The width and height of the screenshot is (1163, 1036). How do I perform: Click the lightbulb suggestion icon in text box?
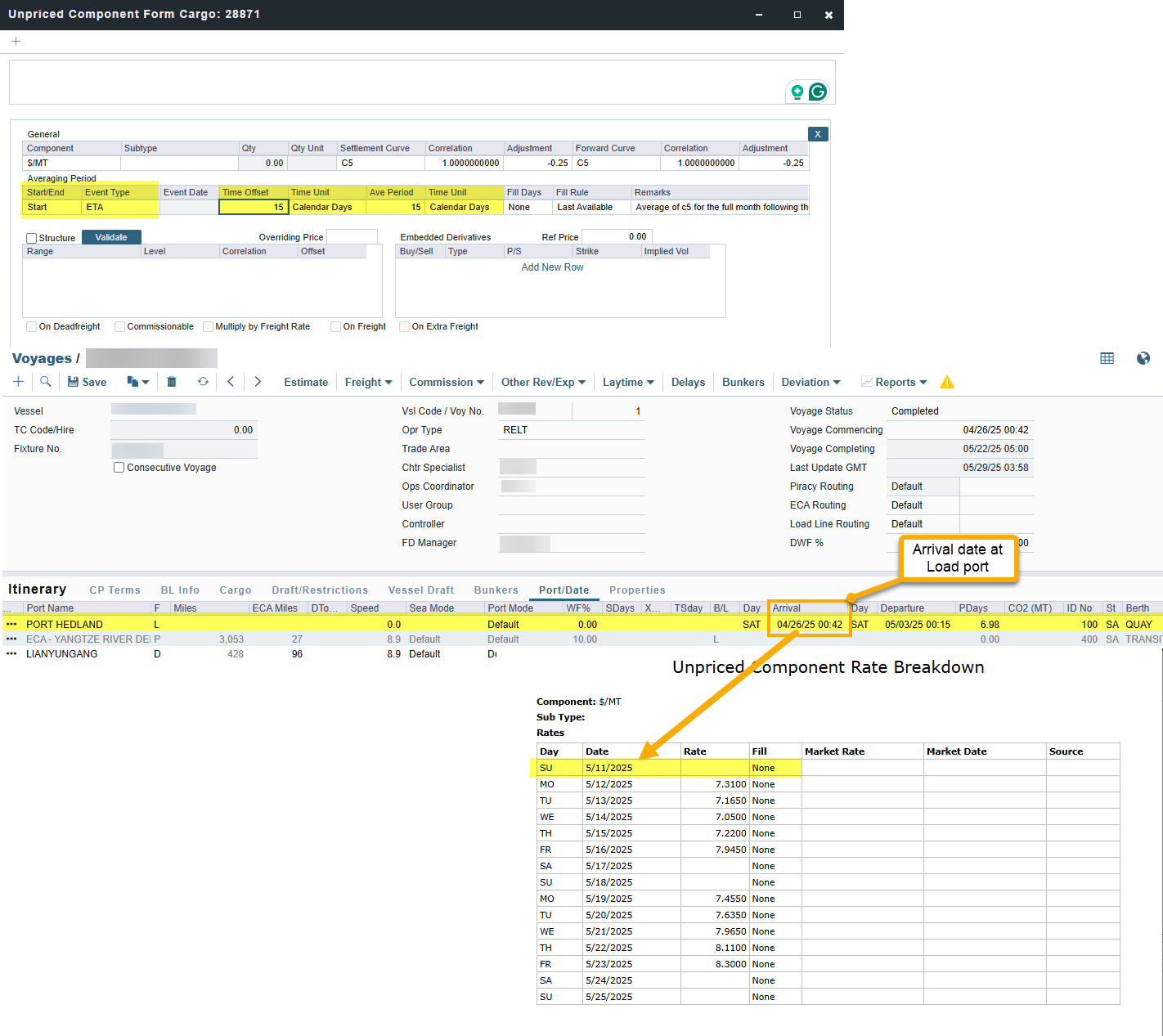(797, 92)
